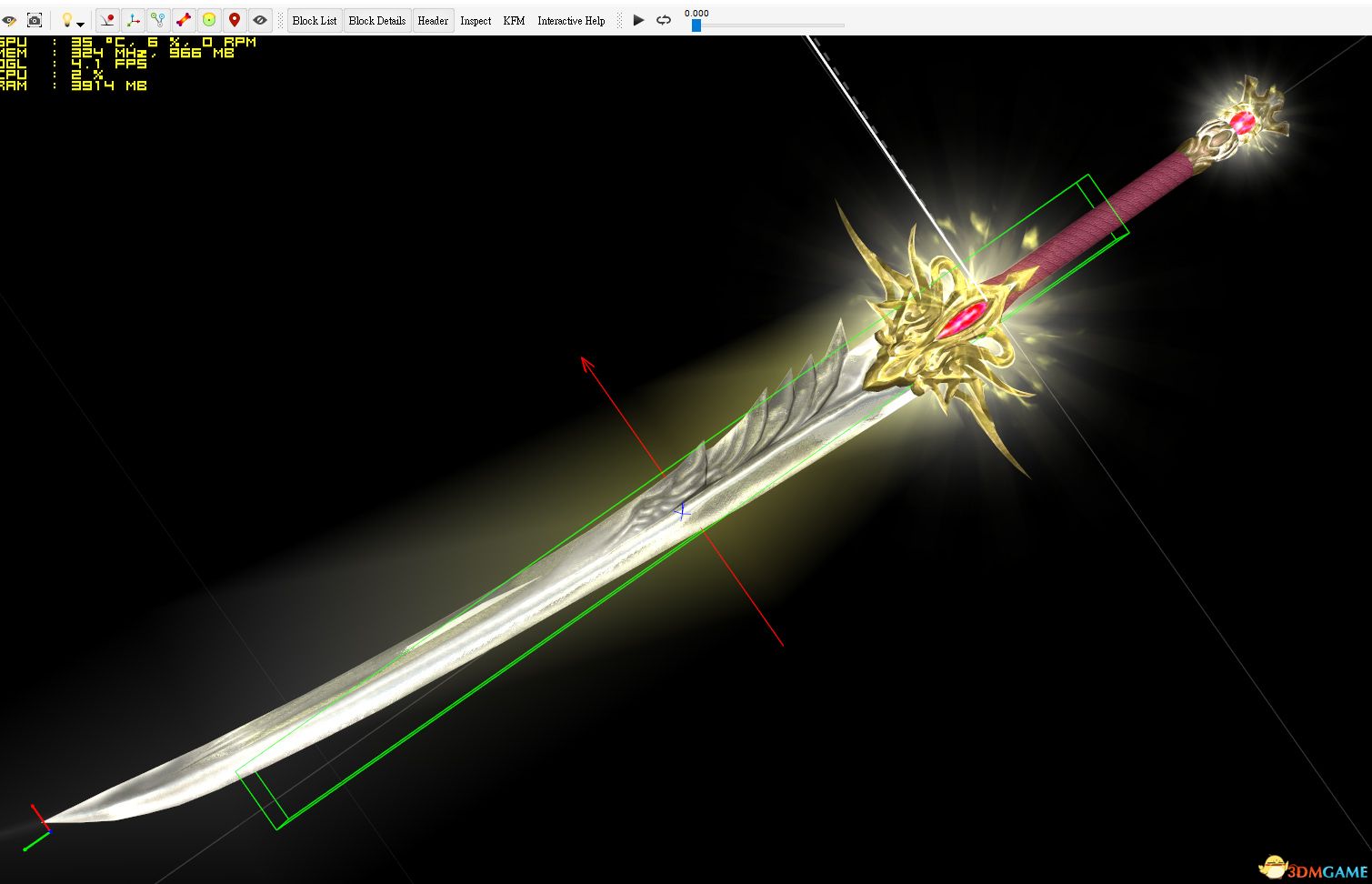
Task: Toggle the yellow-green circle constraints icon
Action: 209,20
